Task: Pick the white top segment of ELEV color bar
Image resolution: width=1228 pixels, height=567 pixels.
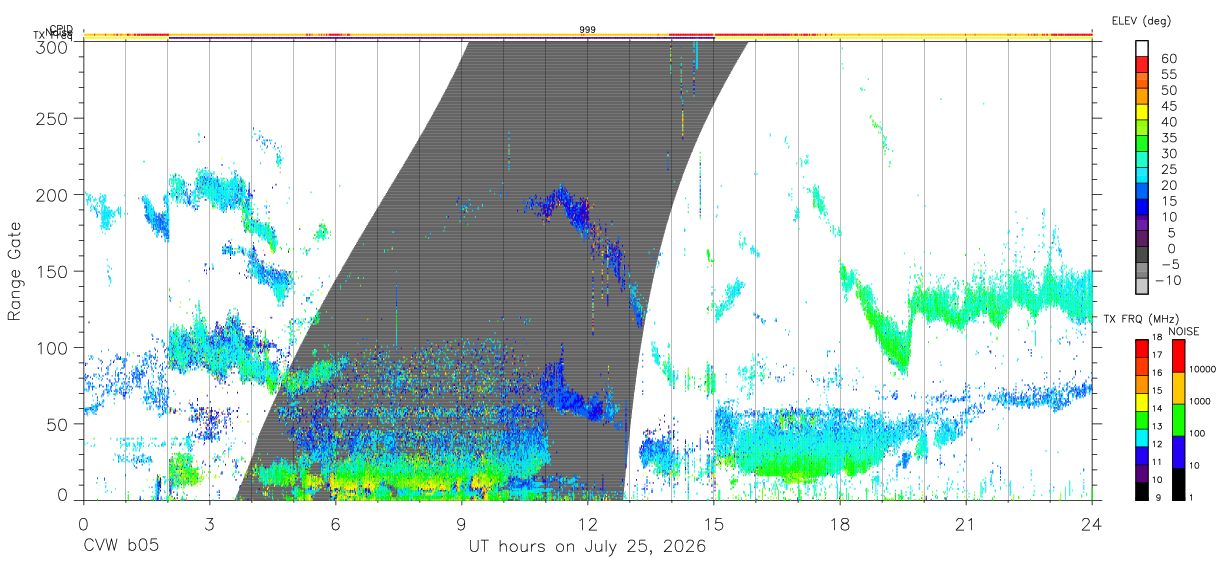Action: (x=1144, y=50)
